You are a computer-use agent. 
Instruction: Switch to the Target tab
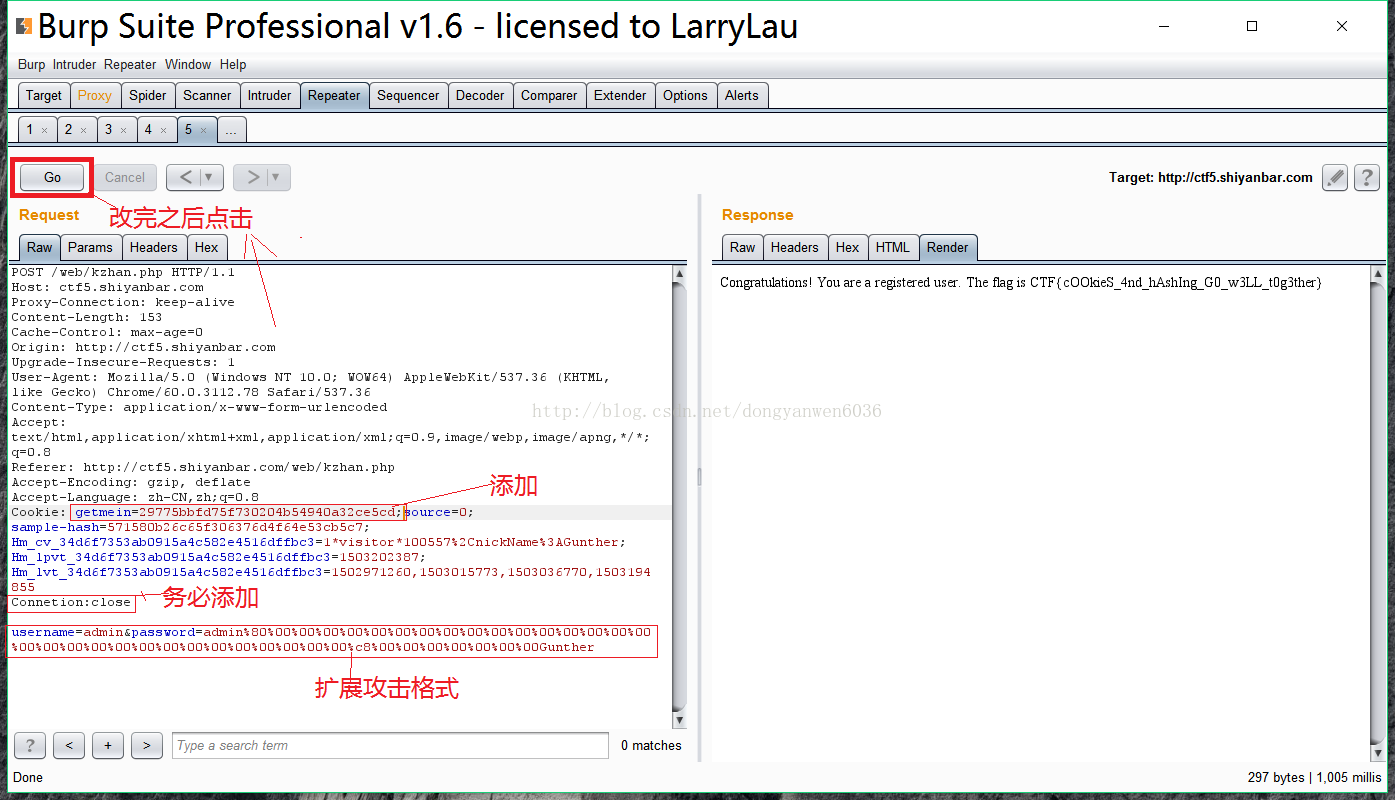coord(44,95)
